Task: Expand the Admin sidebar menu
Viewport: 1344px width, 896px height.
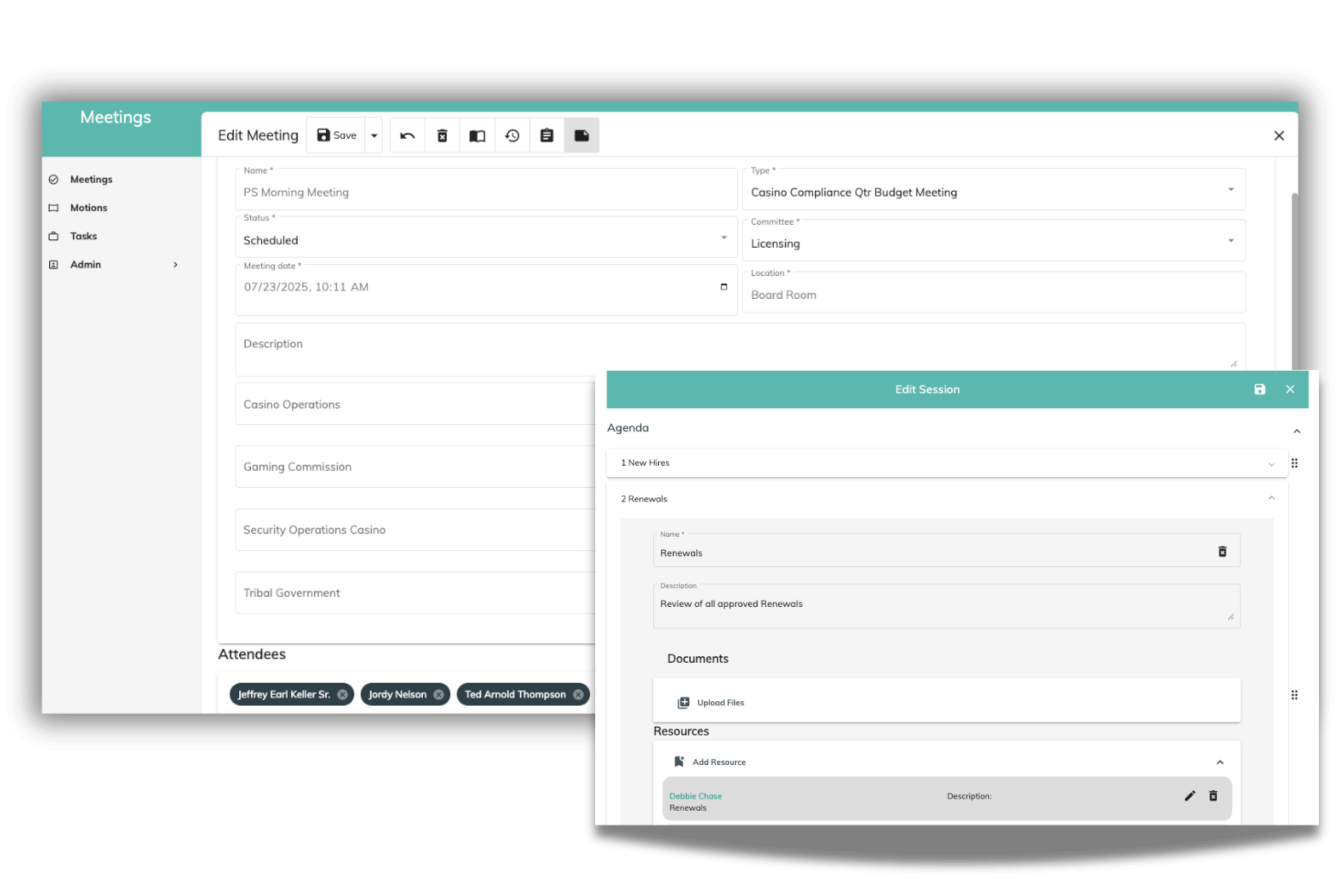Action: (x=114, y=265)
